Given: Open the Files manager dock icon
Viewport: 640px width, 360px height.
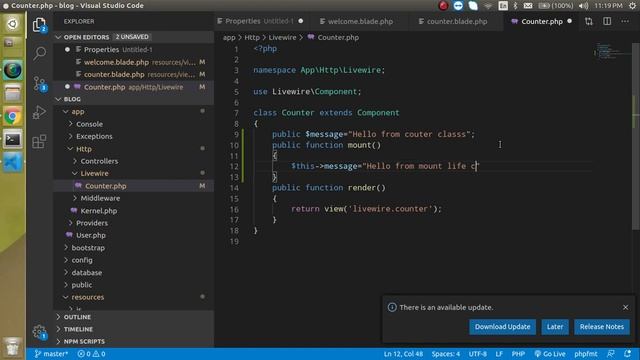Looking at the screenshot, I should (x=12, y=94).
